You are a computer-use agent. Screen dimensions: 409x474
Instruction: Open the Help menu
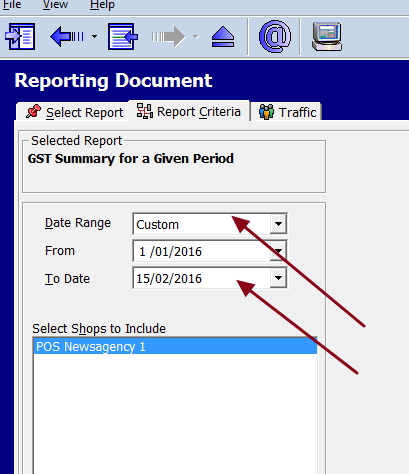pos(102,5)
